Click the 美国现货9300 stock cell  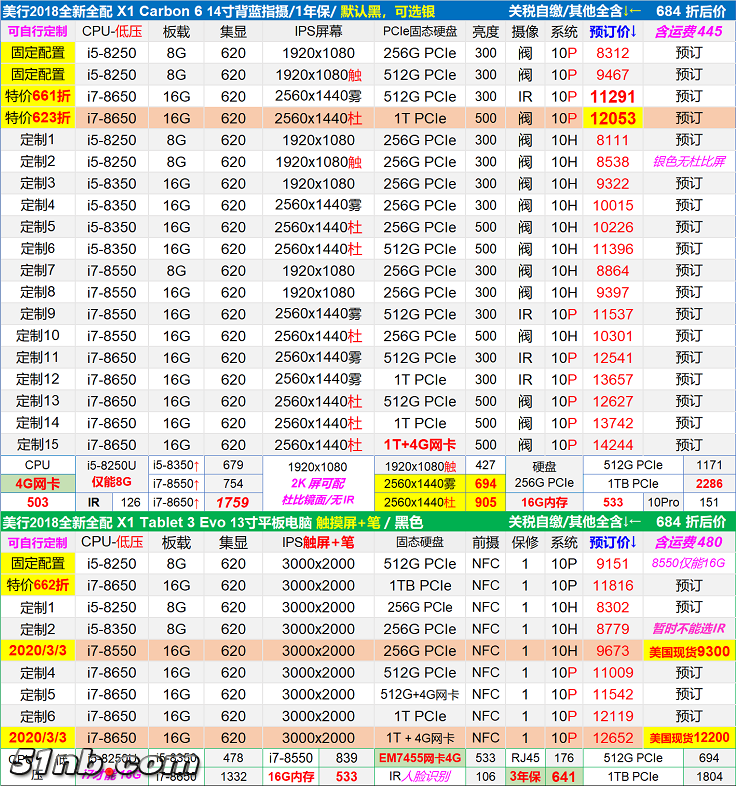[x=689, y=651]
